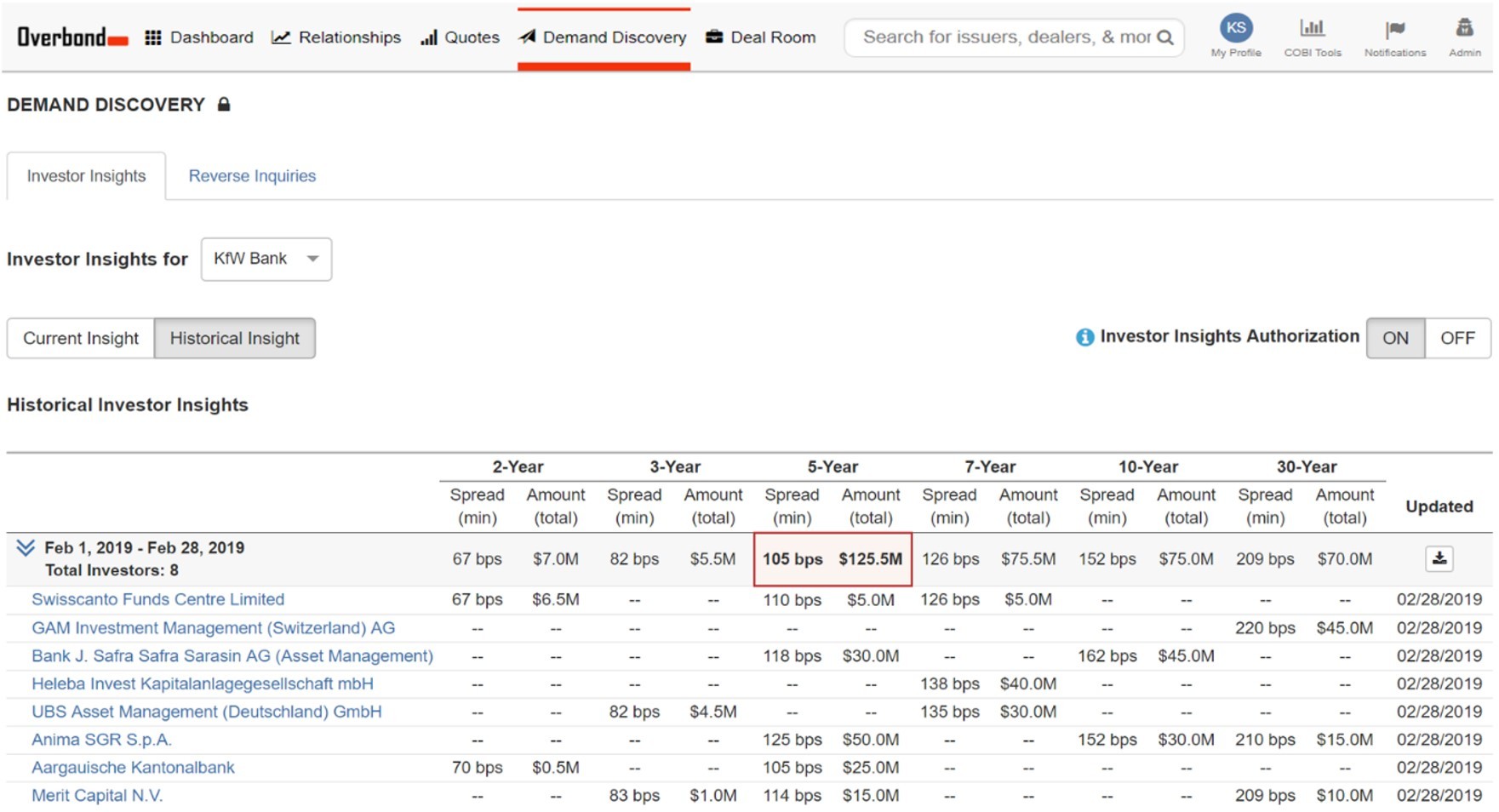Click the Investor Insights Authorization info icon
This screenshot has height=812, width=1499.
pos(1084,337)
